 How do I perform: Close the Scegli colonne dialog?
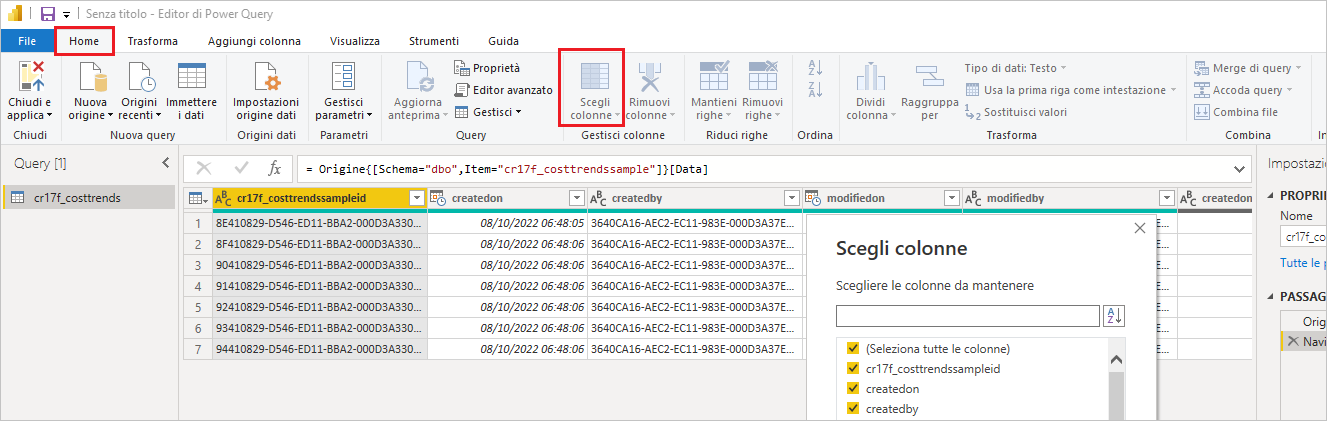[1139, 228]
